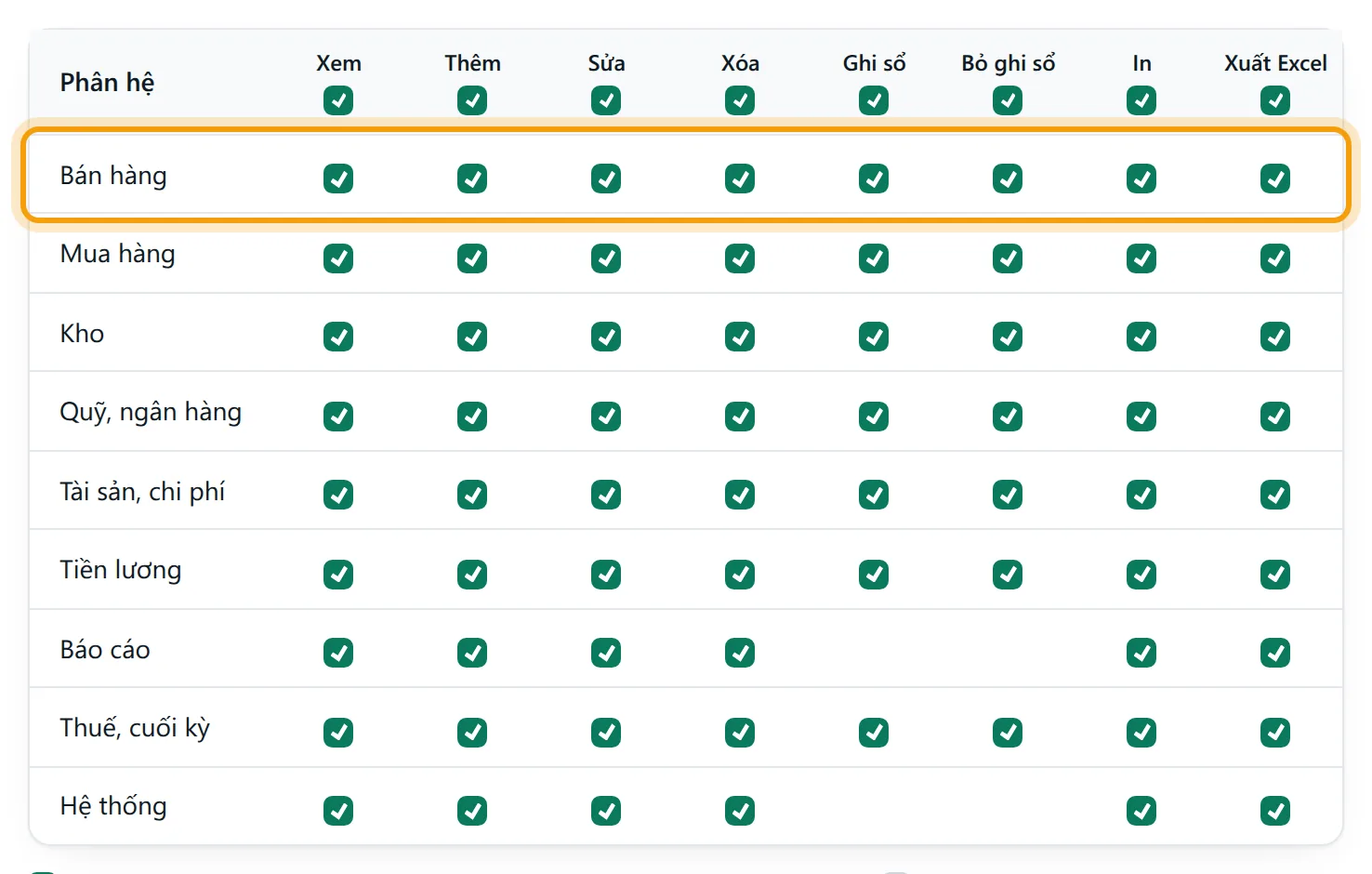Uncheck the Xem column header checkbox

click(338, 100)
